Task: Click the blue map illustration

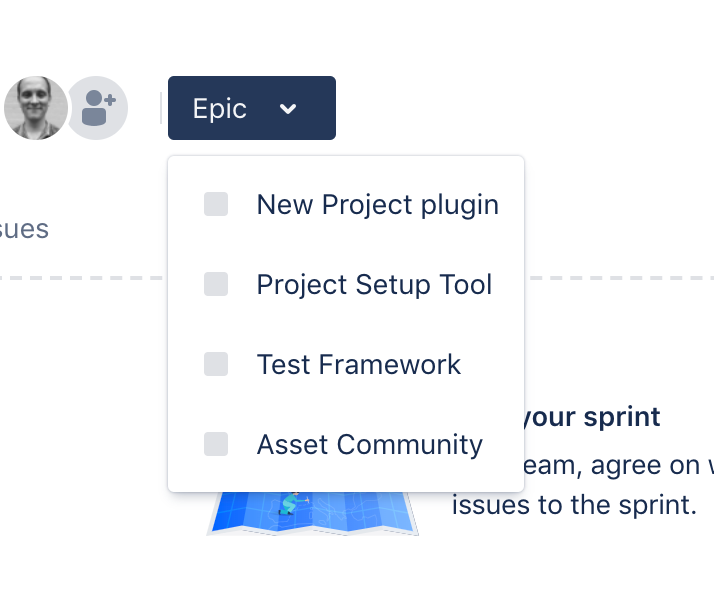Action: pos(312,513)
